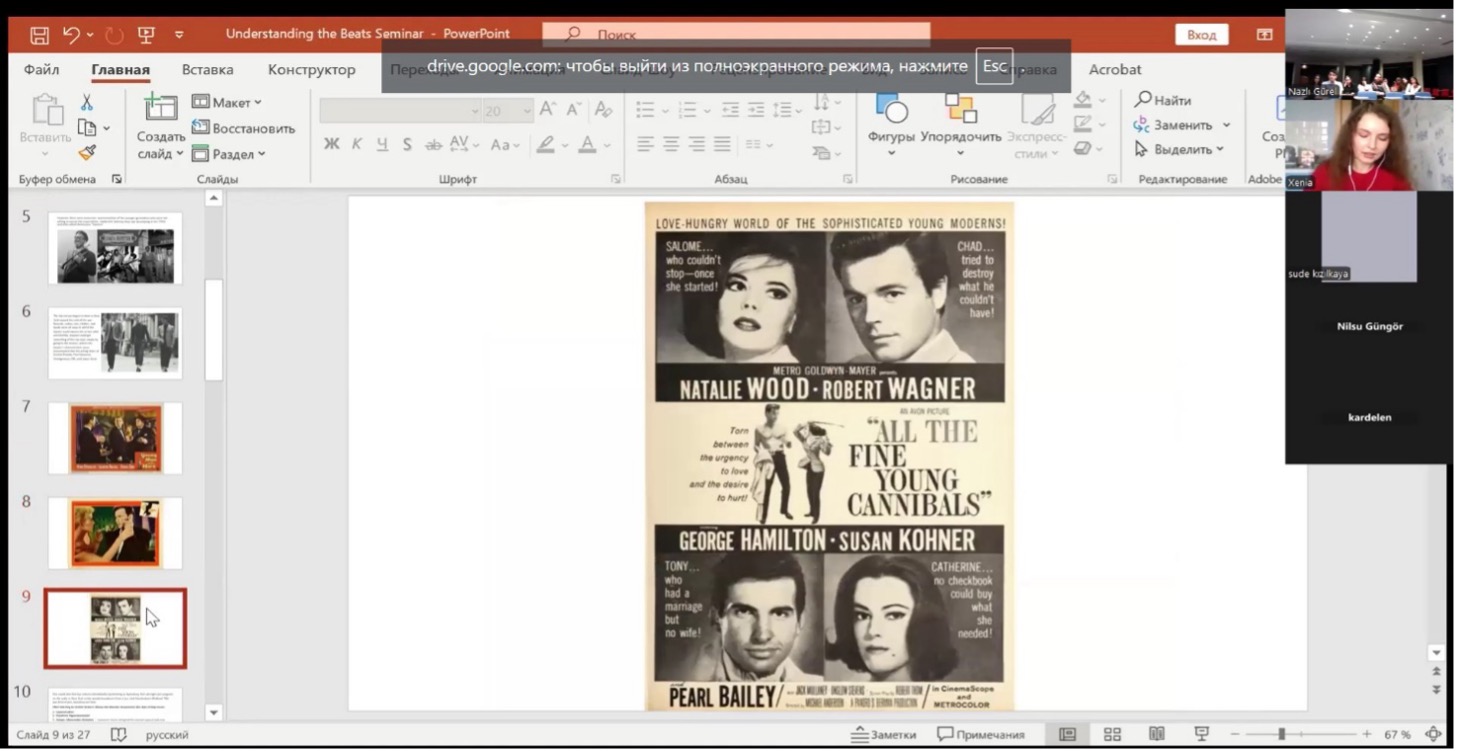Expand the Шрифт font dialog launcher
The width and height of the screenshot is (1457, 751).
click(x=616, y=179)
